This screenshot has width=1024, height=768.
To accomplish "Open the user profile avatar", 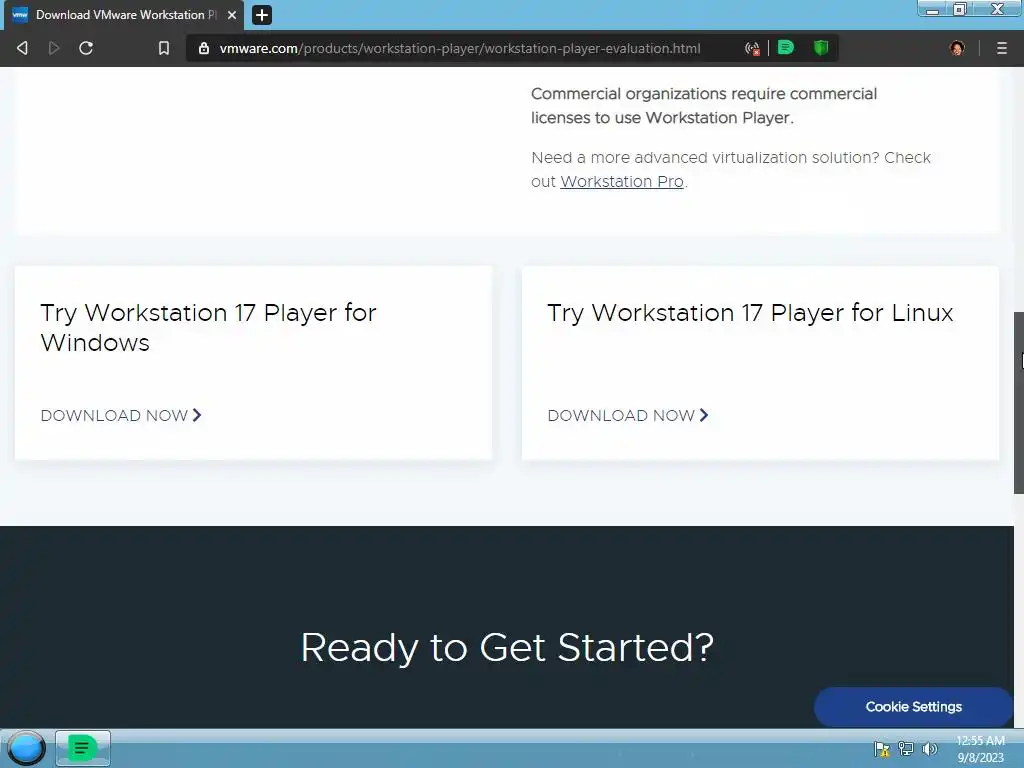I will (x=957, y=48).
